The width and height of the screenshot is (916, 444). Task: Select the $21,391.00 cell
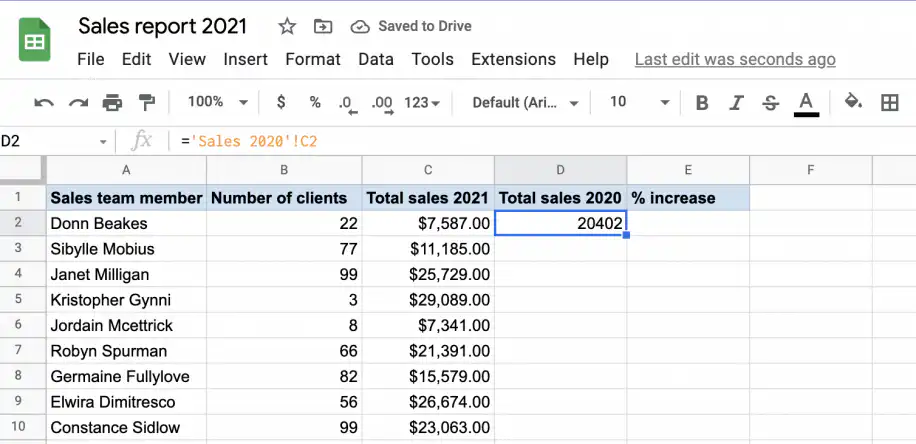click(x=428, y=351)
